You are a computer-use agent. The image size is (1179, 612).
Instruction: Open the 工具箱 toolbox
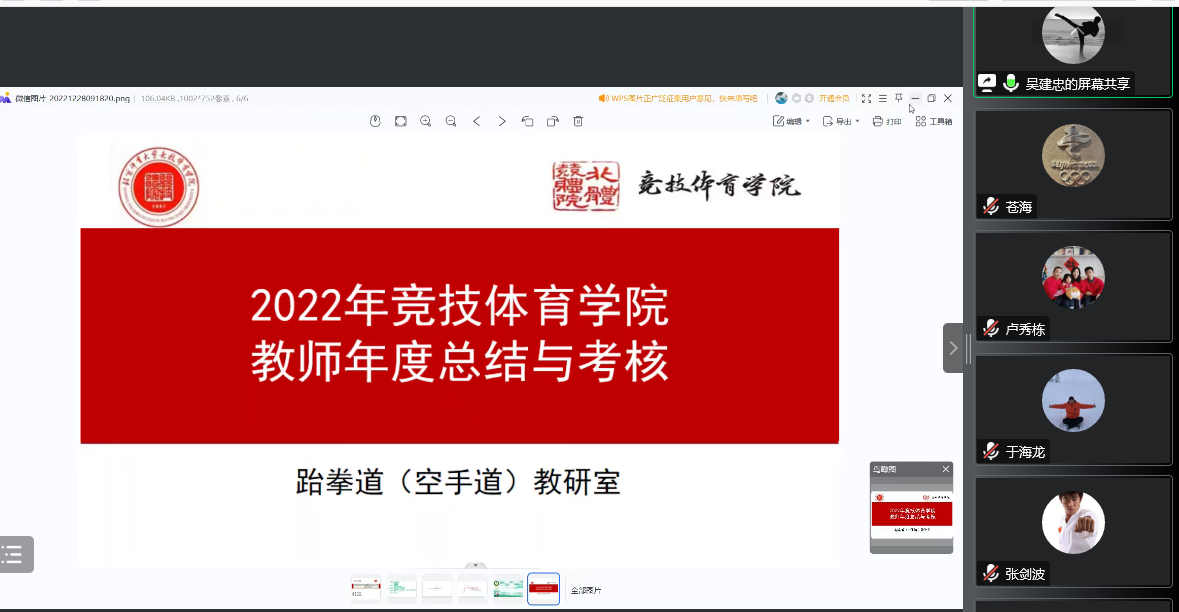(x=929, y=120)
